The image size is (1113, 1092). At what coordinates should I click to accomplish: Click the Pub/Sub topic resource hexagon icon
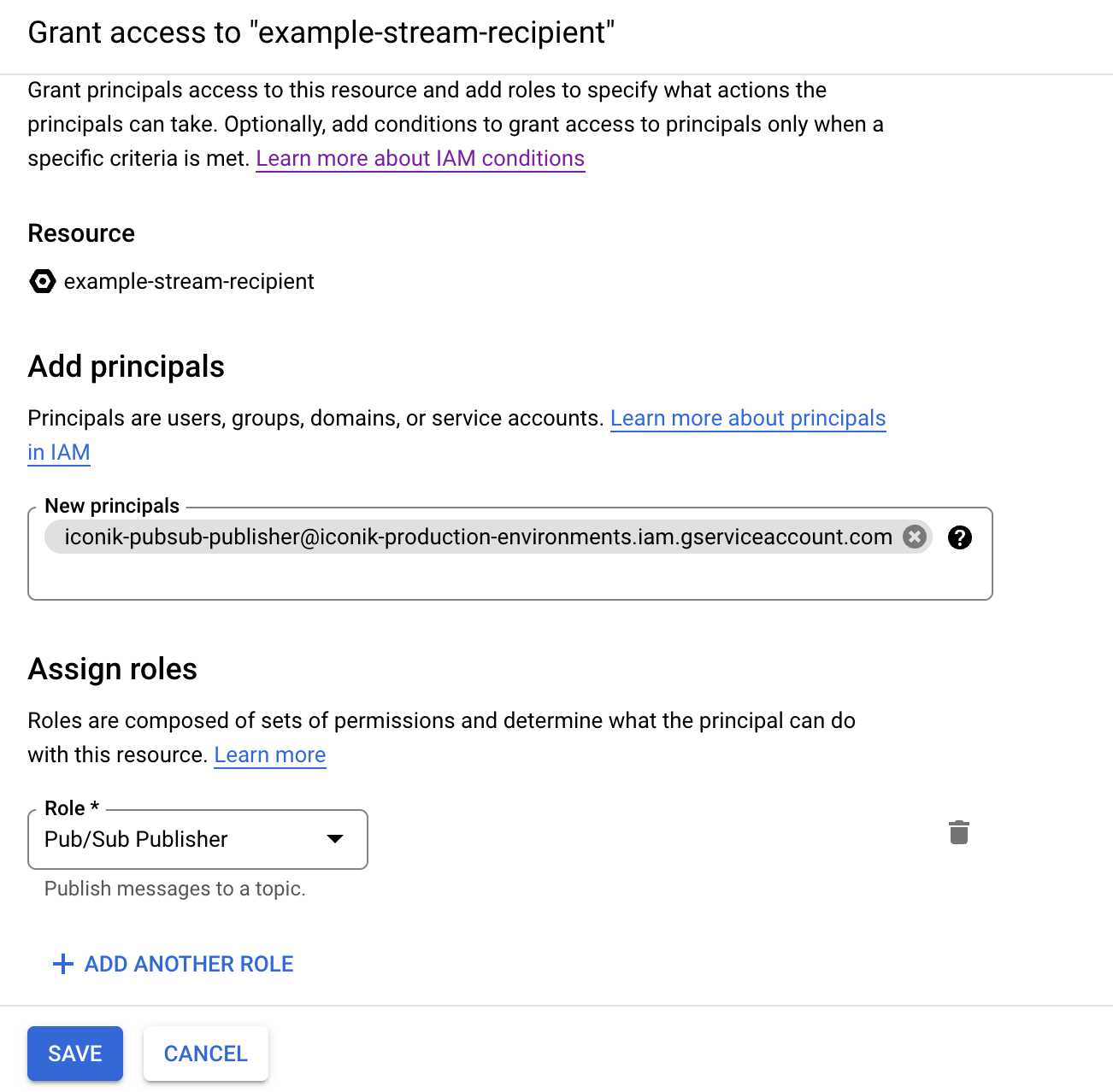tap(42, 281)
